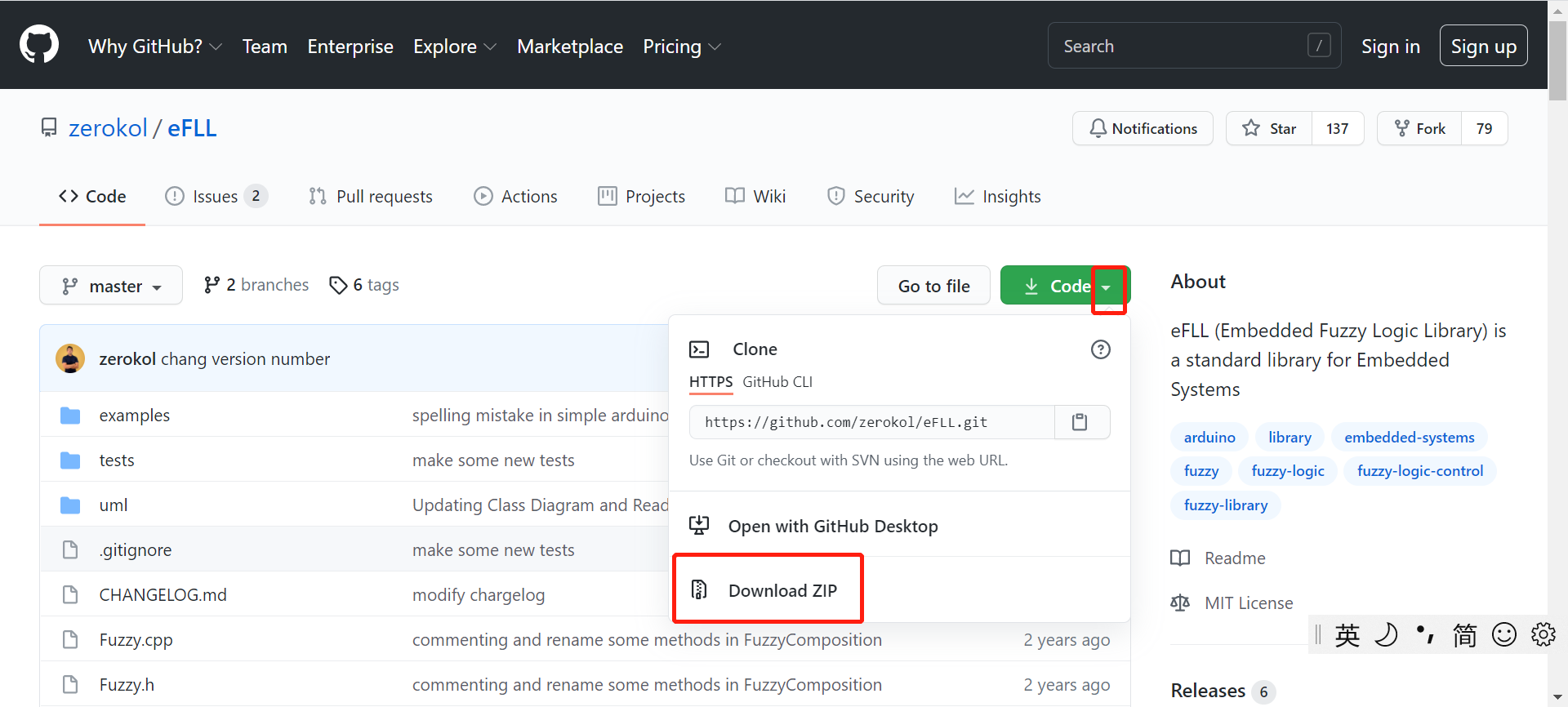Fork the repository
The width and height of the screenshot is (1568, 707).
tap(1419, 128)
